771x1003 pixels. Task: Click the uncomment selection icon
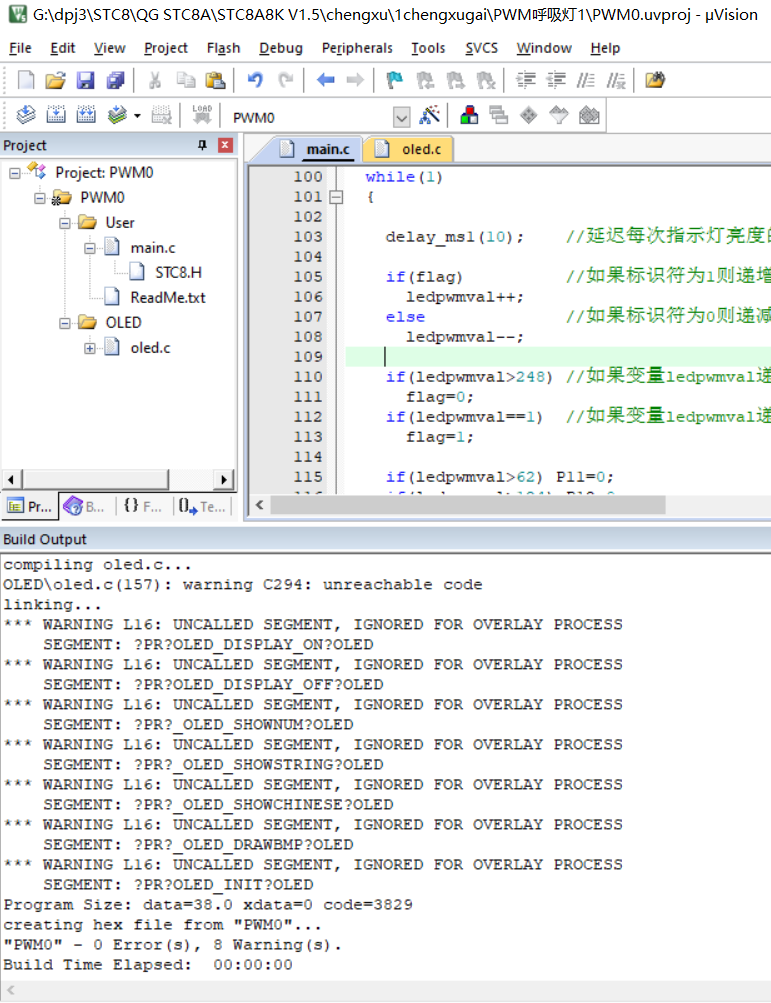(616, 80)
